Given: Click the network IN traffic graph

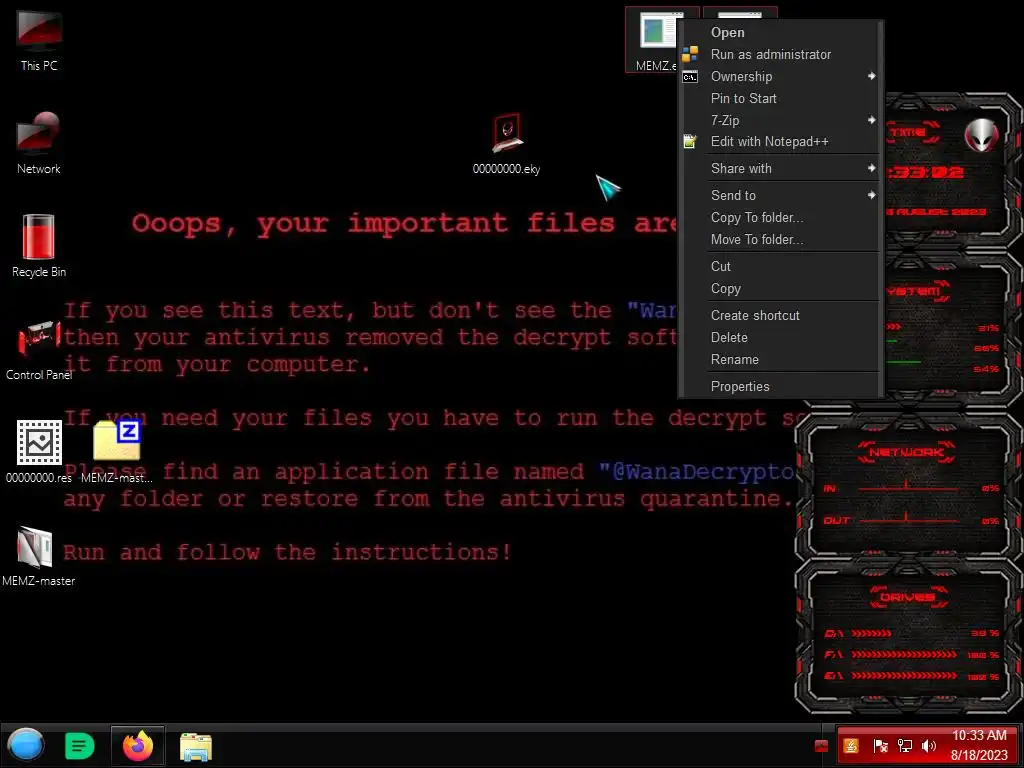Looking at the screenshot, I should tap(907, 487).
